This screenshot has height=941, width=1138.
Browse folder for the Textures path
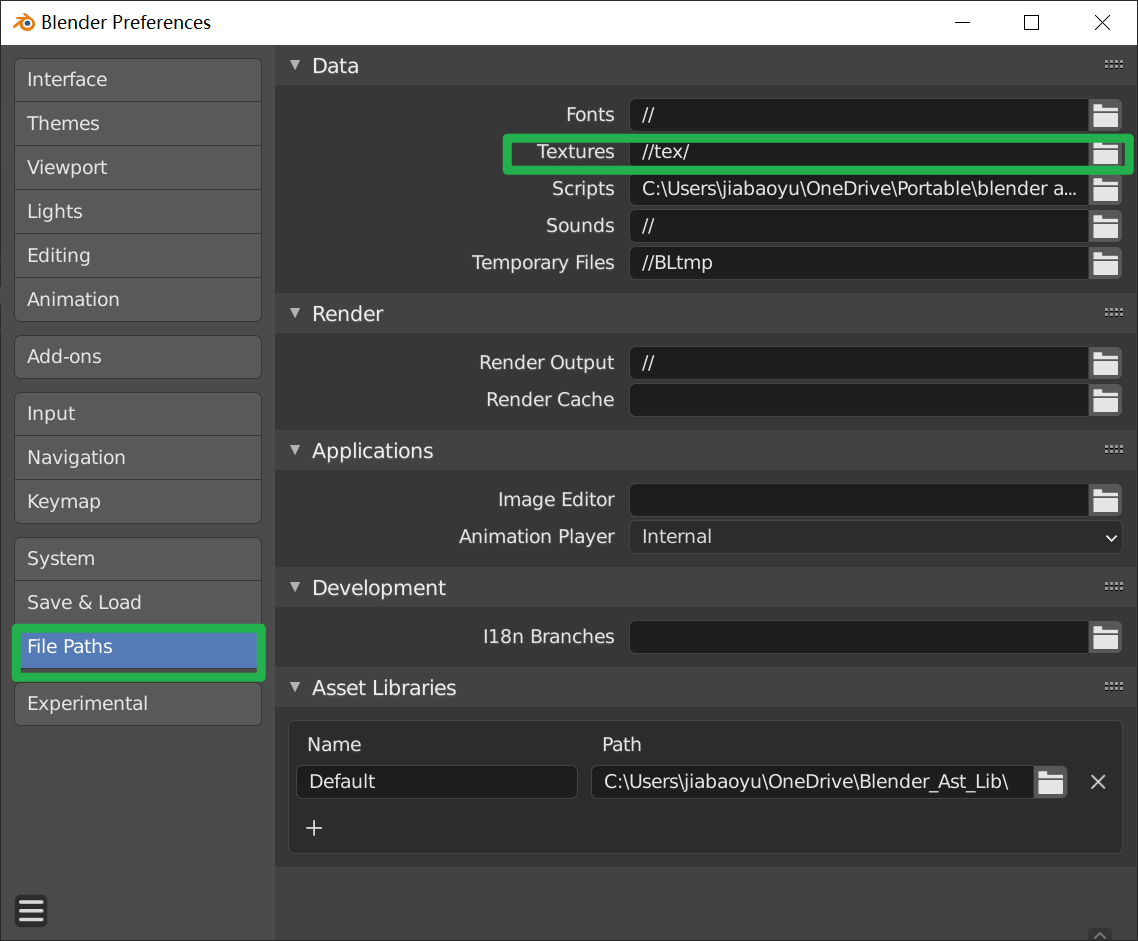click(x=1105, y=152)
